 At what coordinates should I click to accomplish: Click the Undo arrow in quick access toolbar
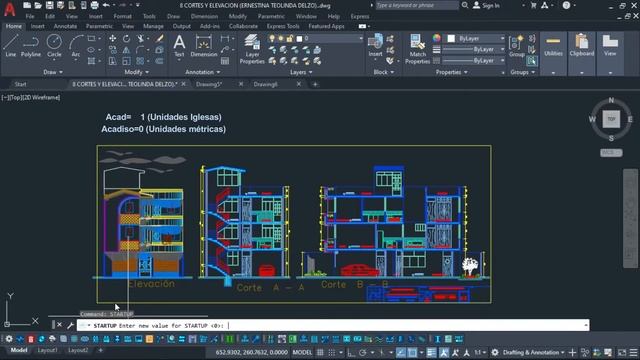coord(106,5)
